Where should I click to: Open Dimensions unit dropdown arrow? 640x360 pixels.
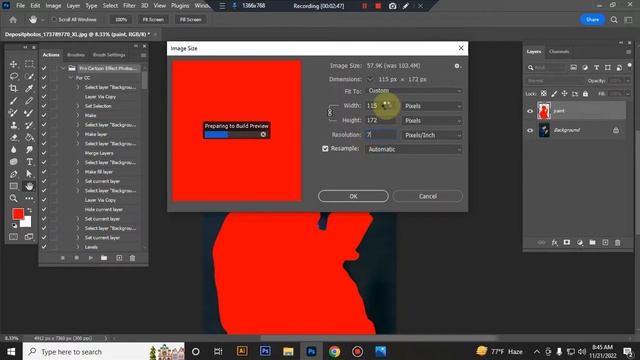tap(370, 79)
